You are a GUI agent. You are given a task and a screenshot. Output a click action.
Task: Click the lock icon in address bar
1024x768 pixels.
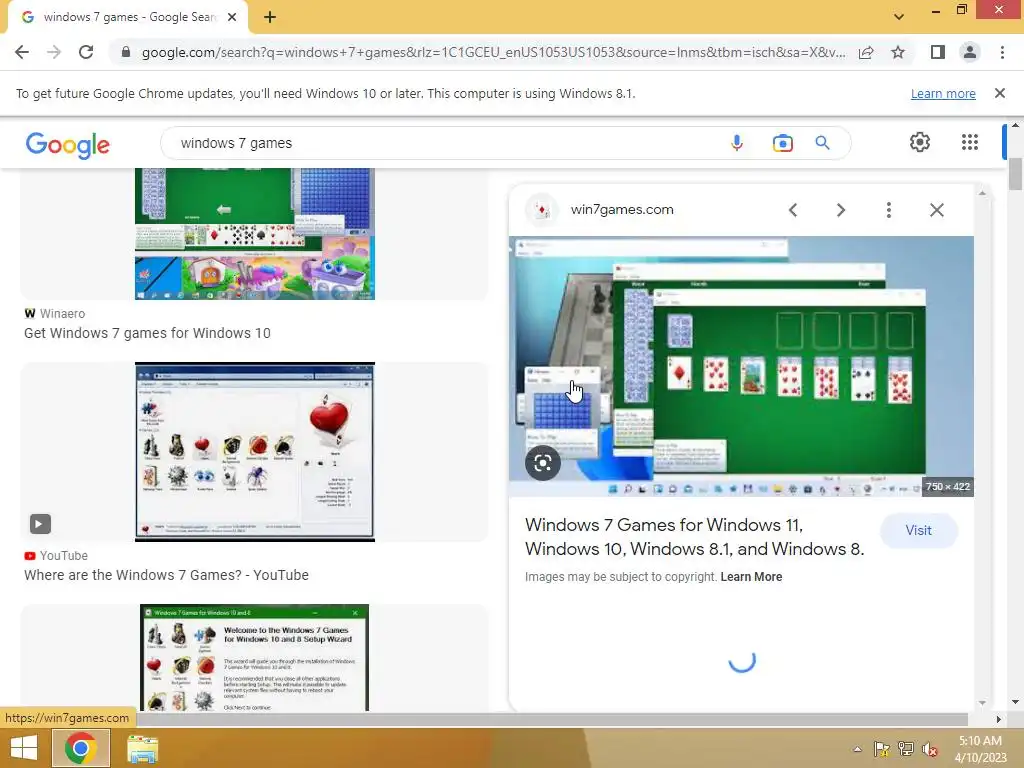[x=126, y=52]
